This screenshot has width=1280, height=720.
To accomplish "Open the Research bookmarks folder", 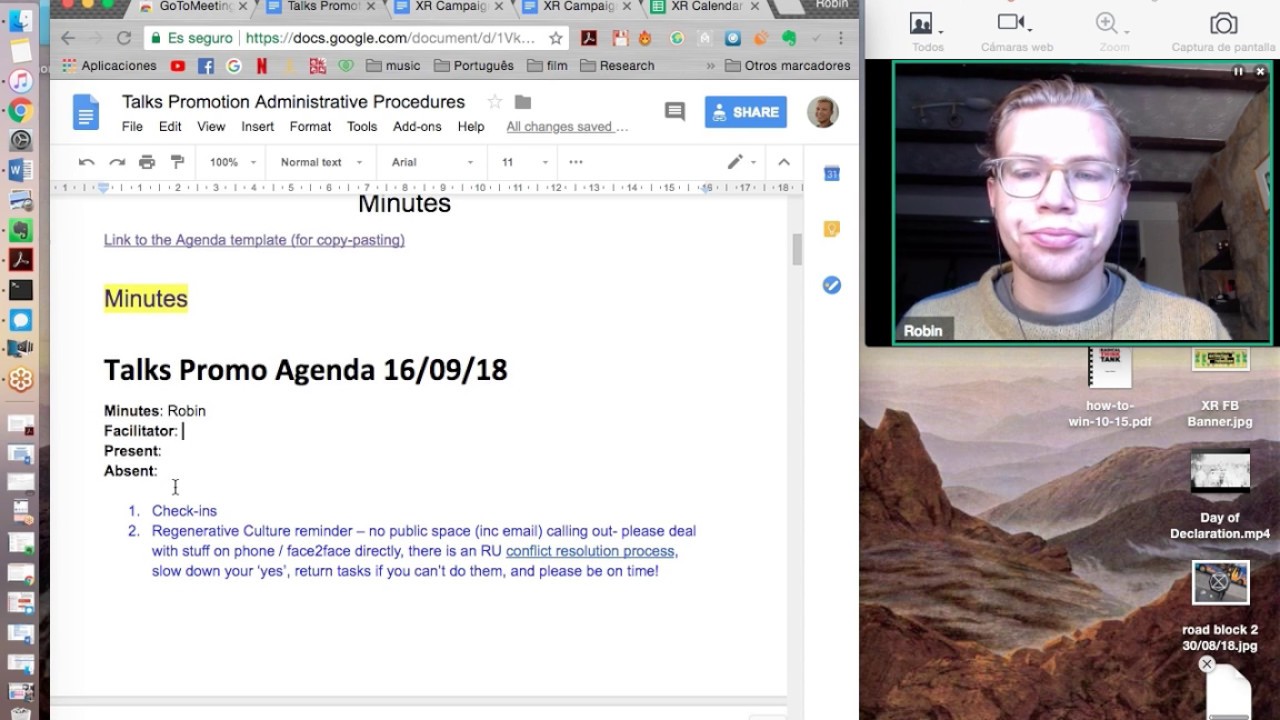I will pyautogui.click(x=617, y=66).
